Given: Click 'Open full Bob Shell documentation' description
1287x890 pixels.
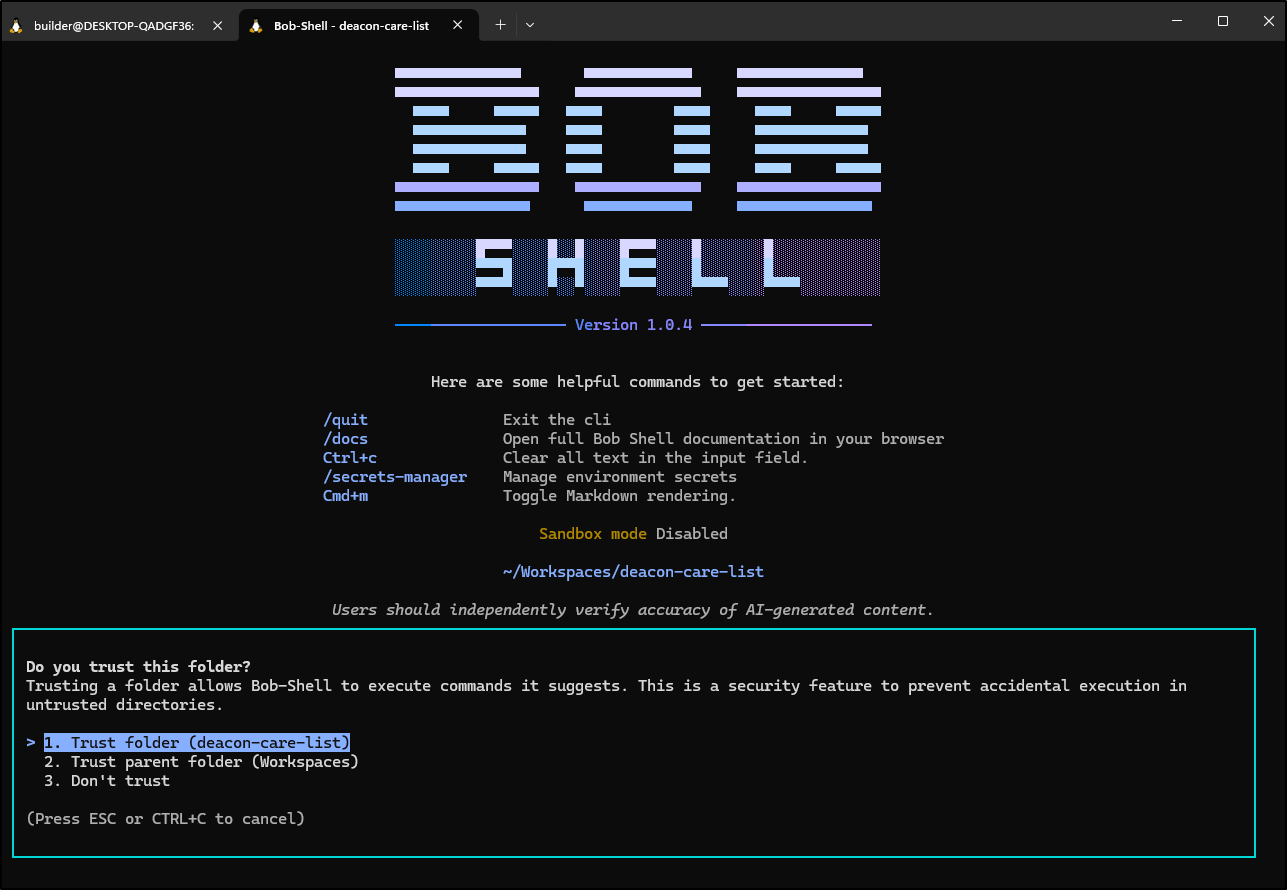Looking at the screenshot, I should (723, 439).
